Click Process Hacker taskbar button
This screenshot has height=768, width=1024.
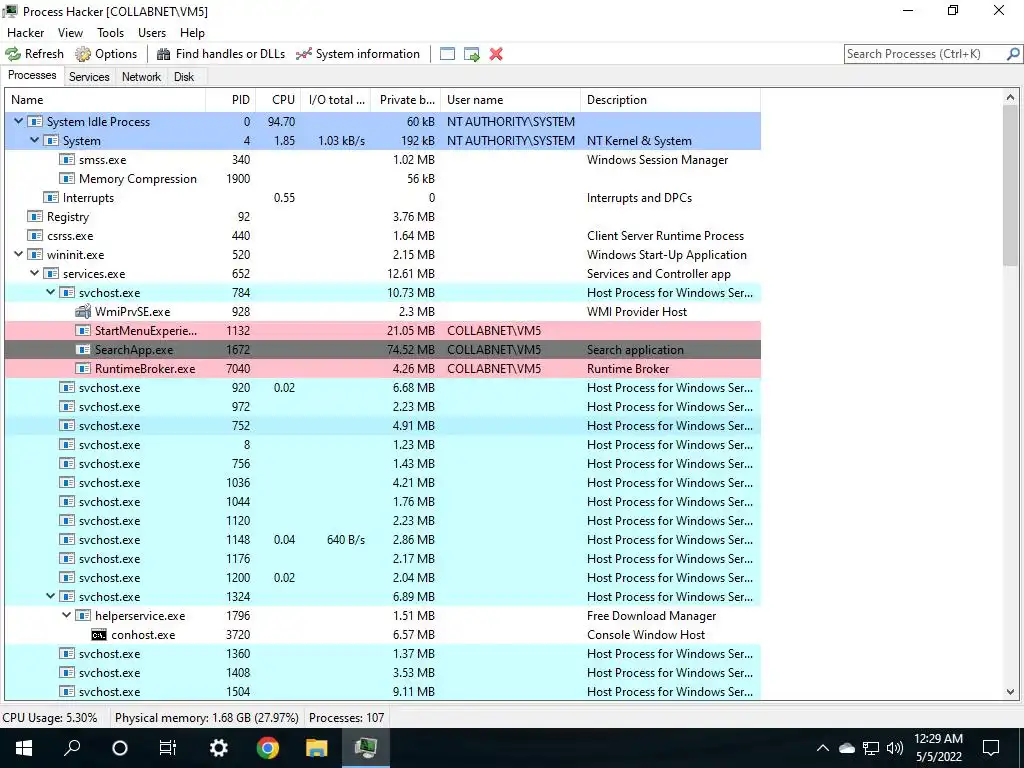click(x=366, y=748)
